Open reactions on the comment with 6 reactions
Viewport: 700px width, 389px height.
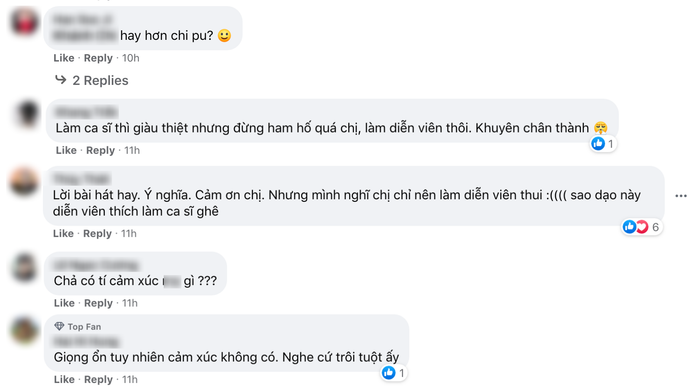point(642,227)
